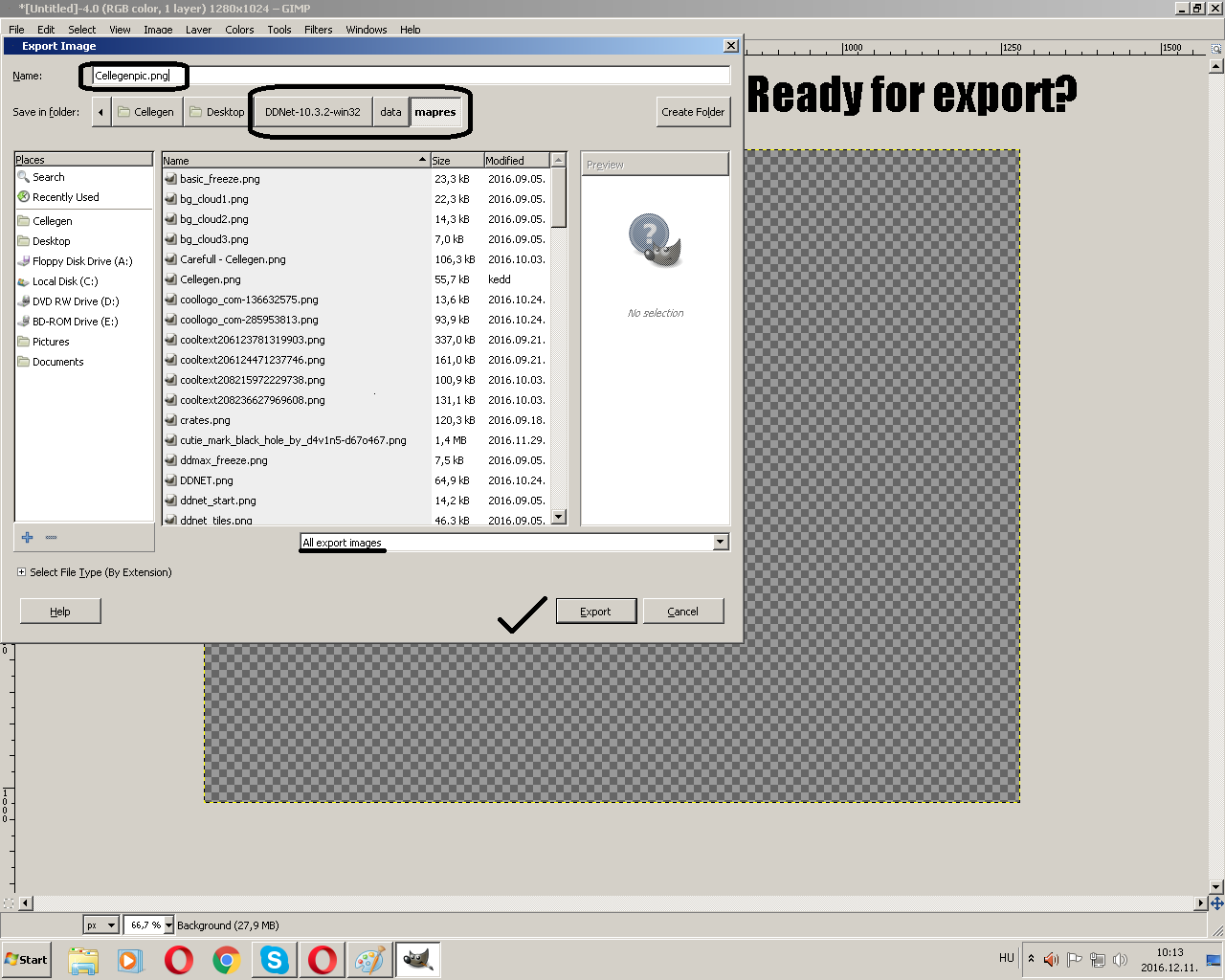Open Search in the Places panel

pyautogui.click(x=49, y=177)
